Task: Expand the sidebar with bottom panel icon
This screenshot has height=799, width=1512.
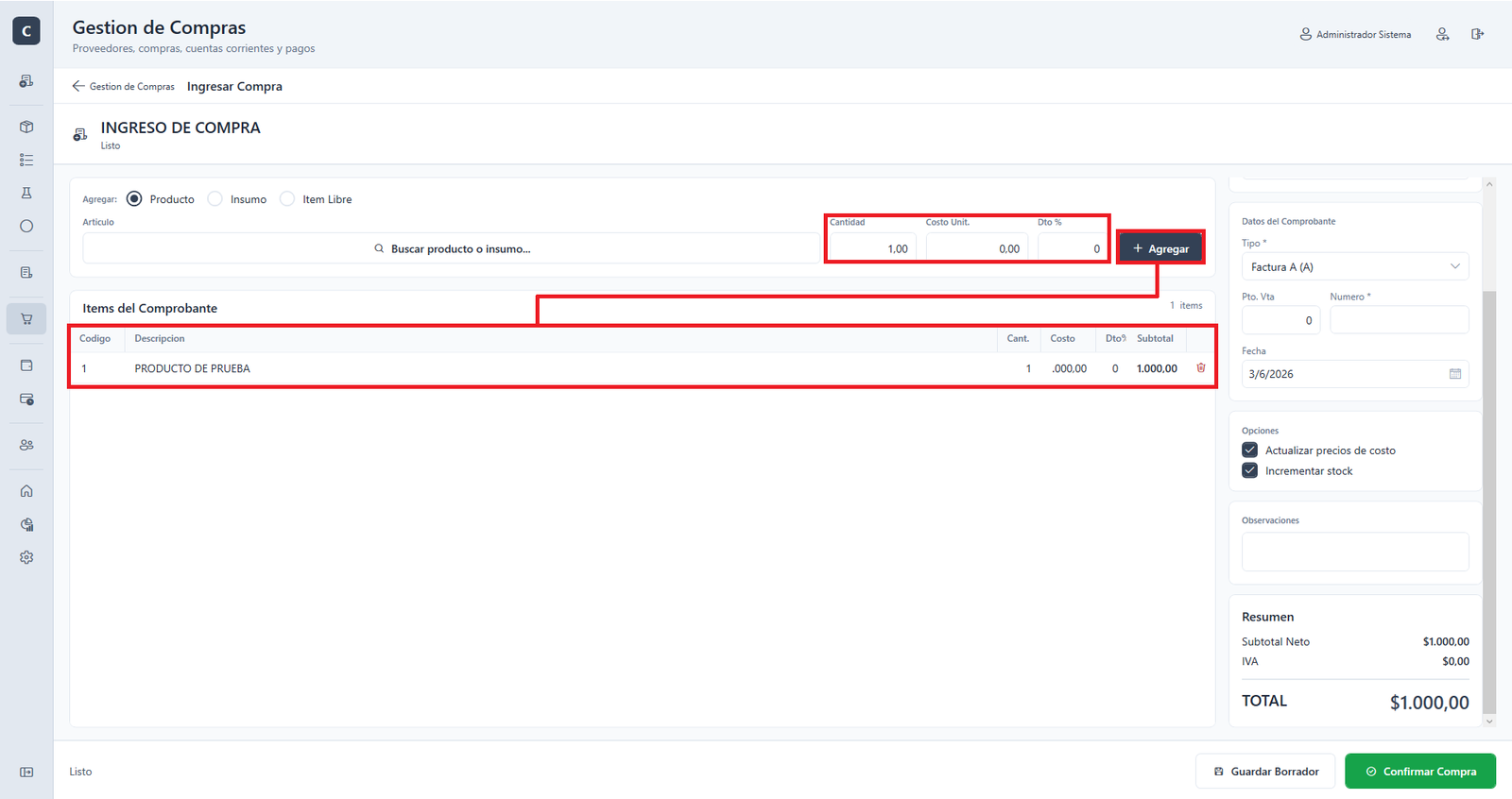Action: (26, 773)
